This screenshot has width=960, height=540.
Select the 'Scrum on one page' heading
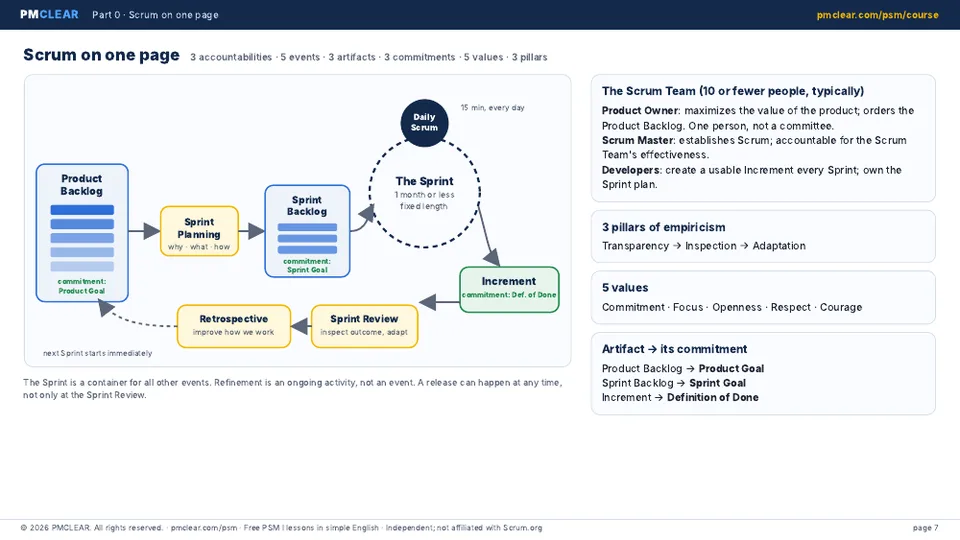[101, 55]
